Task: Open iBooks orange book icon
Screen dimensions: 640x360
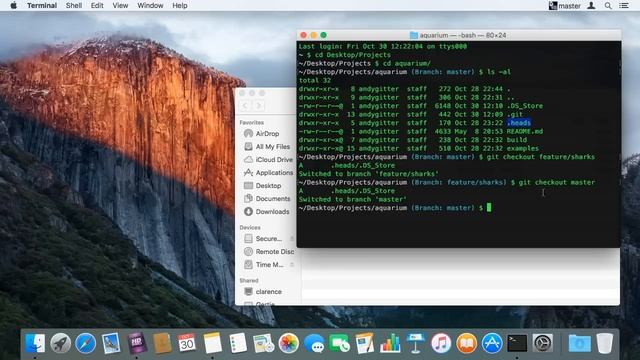Action: click(x=467, y=343)
